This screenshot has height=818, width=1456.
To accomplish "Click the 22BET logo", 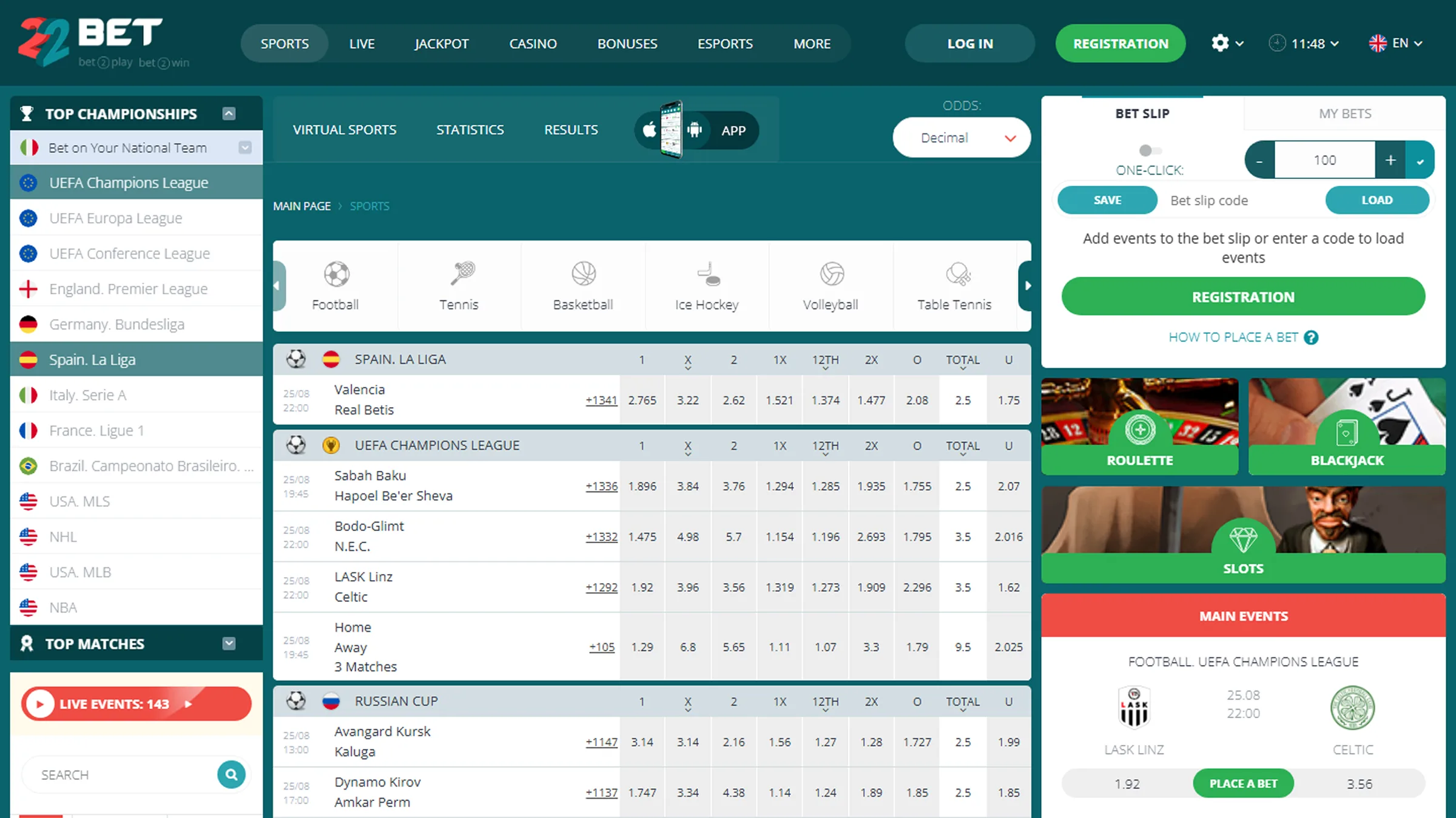I will [103, 42].
